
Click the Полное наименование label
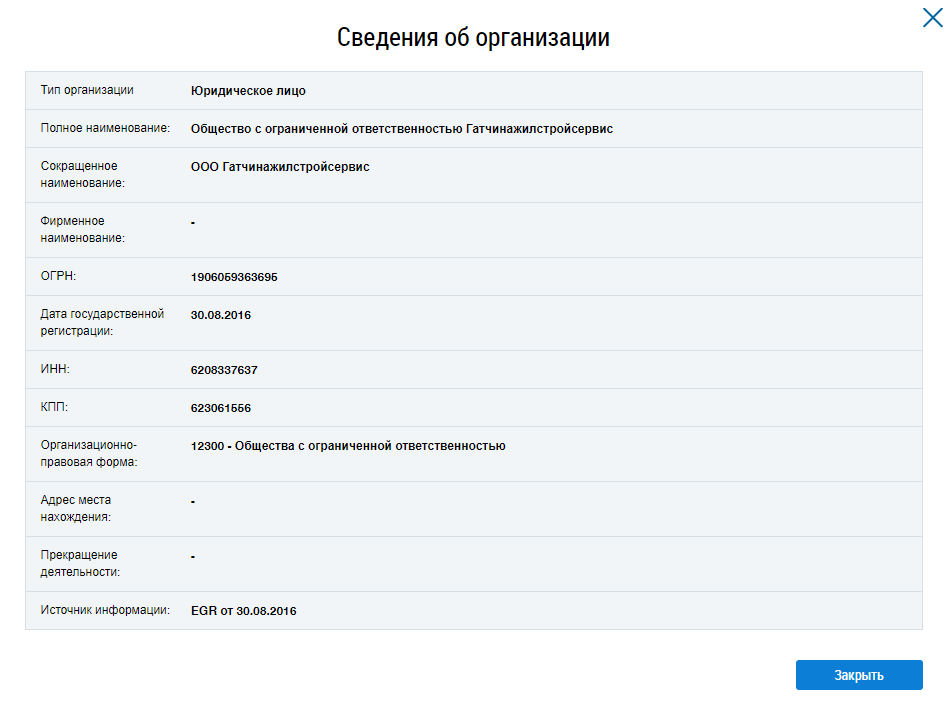pos(105,129)
